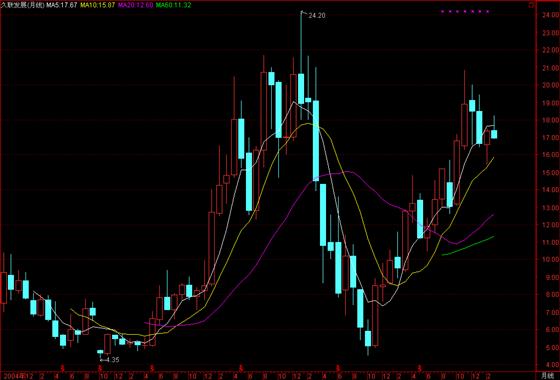Click the 24.20 high price marker
This screenshot has height=380, width=560.
(316, 16)
